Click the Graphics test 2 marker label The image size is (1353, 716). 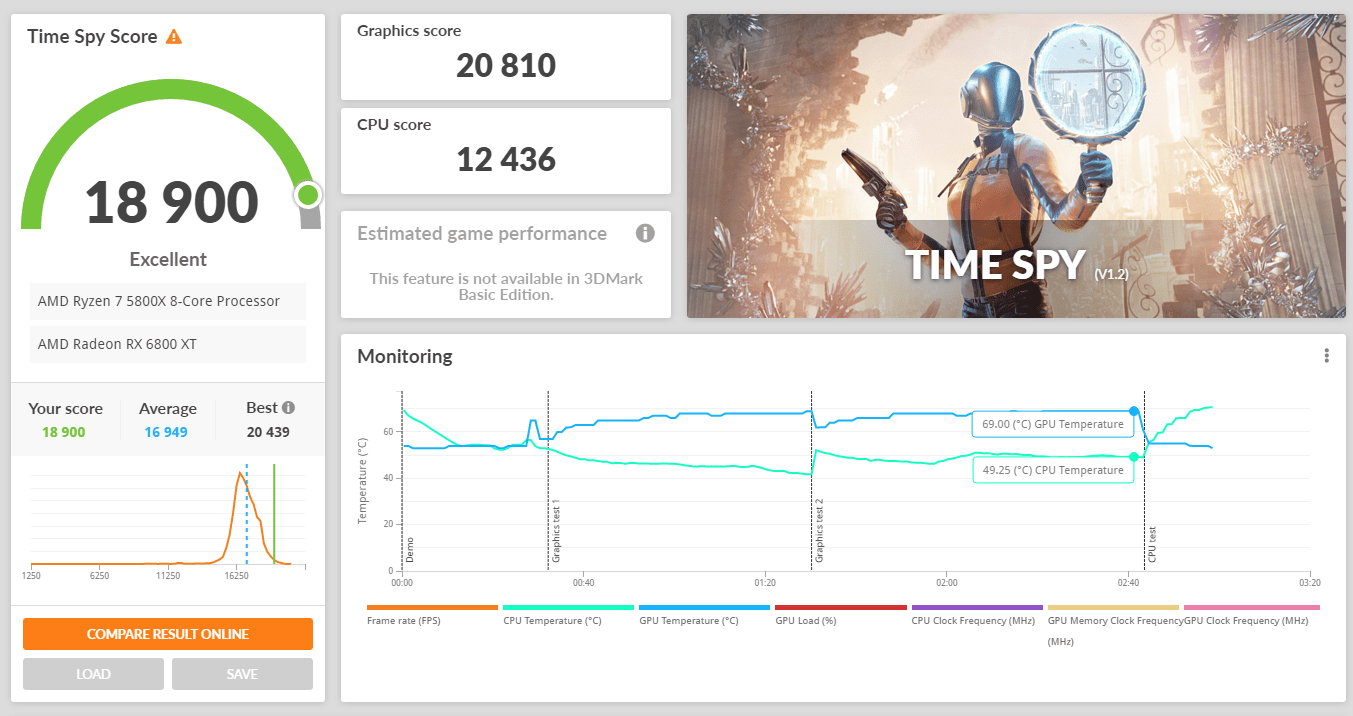tap(819, 530)
